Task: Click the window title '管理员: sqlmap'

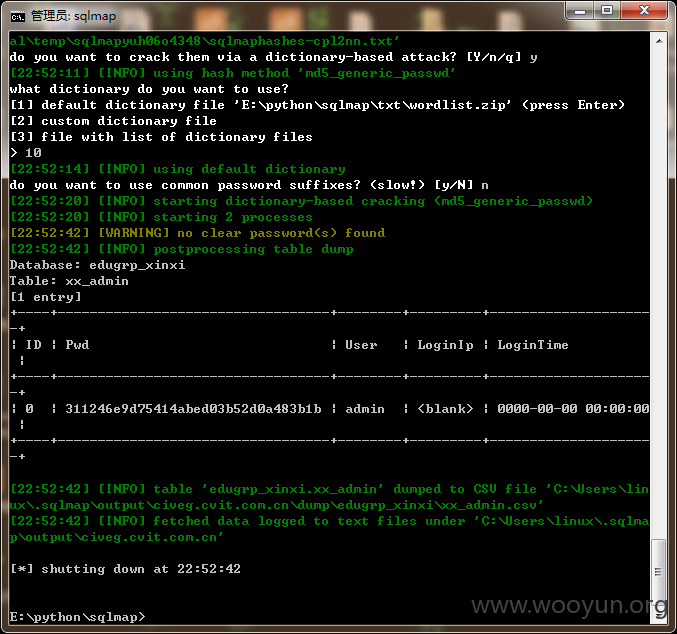Action: (73, 16)
